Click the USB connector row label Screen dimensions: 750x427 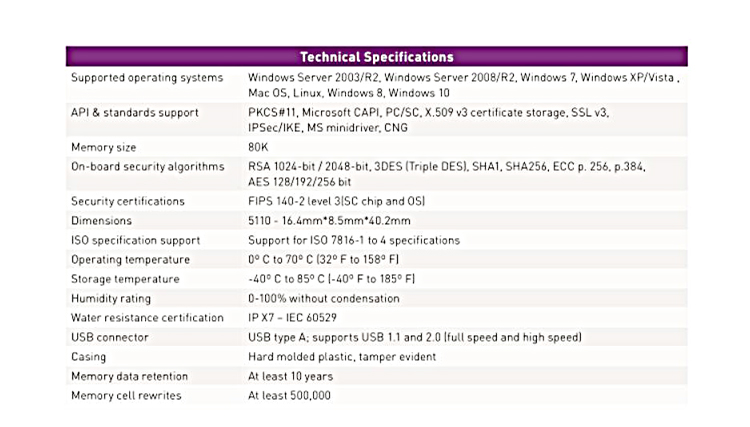coord(110,338)
